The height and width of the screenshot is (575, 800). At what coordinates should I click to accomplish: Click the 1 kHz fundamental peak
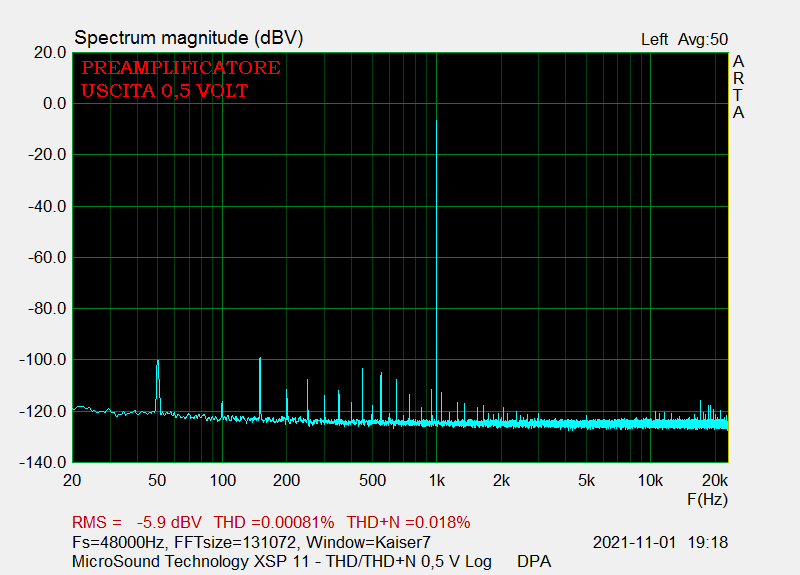(x=436, y=270)
